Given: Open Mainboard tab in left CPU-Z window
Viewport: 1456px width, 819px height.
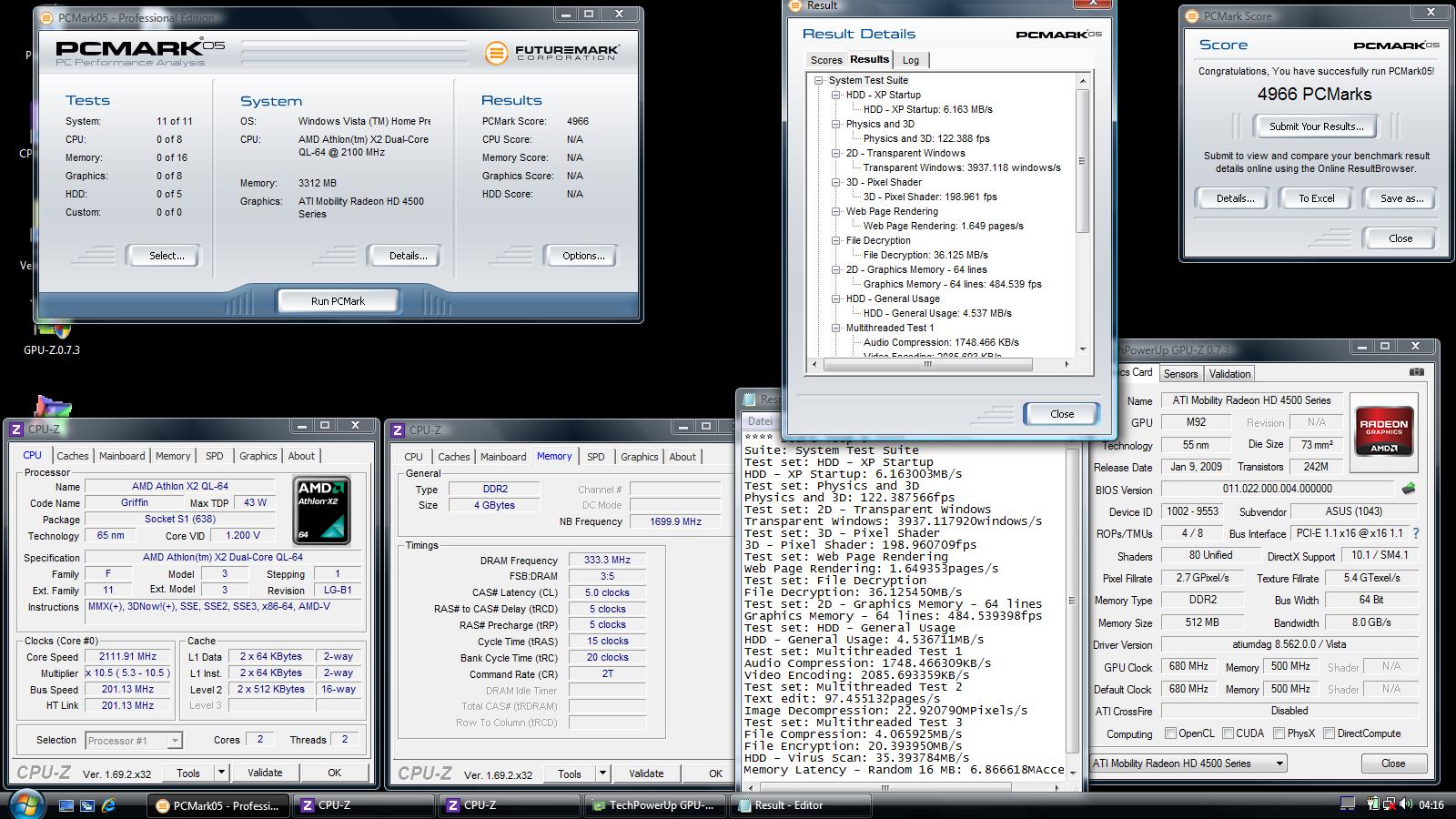Looking at the screenshot, I should coord(122,456).
